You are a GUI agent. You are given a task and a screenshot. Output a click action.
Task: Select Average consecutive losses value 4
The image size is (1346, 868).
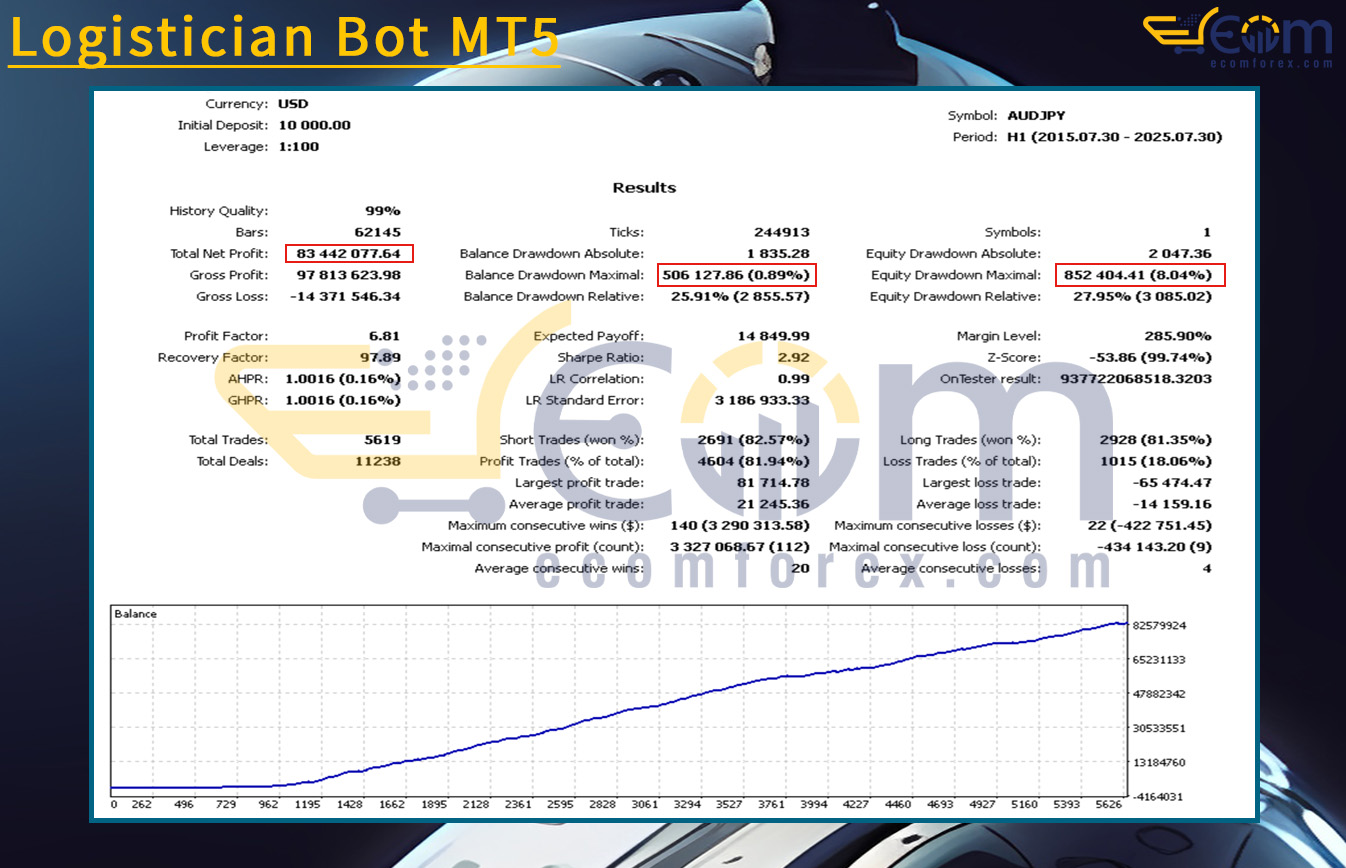tap(1207, 569)
